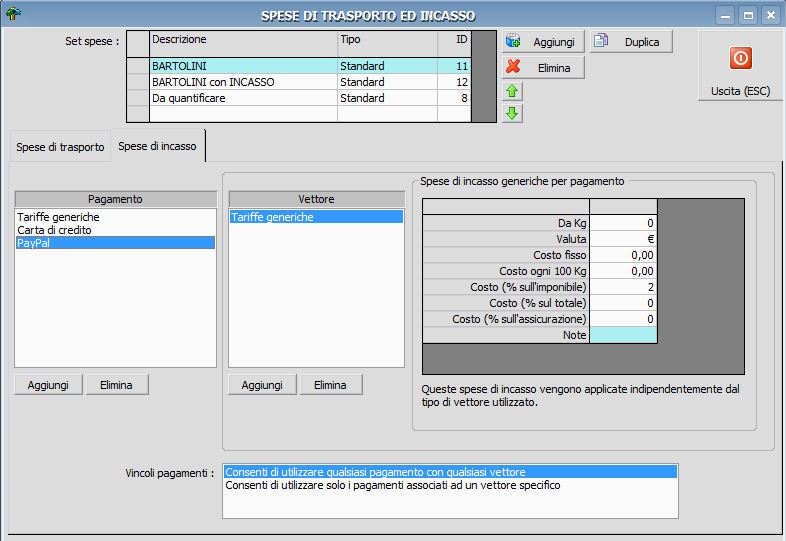Click the Aggiungi button with the basket icon
The image size is (786, 541).
[543, 42]
